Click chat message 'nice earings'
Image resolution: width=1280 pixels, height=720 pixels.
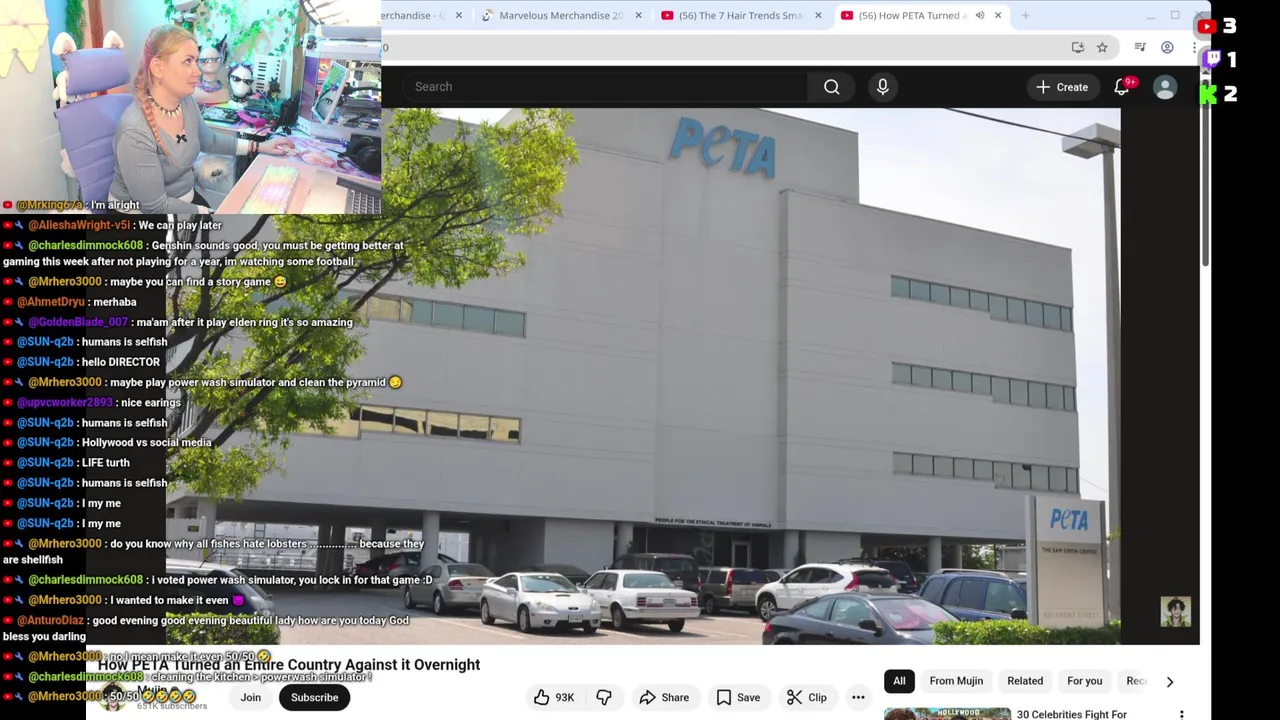149,403
